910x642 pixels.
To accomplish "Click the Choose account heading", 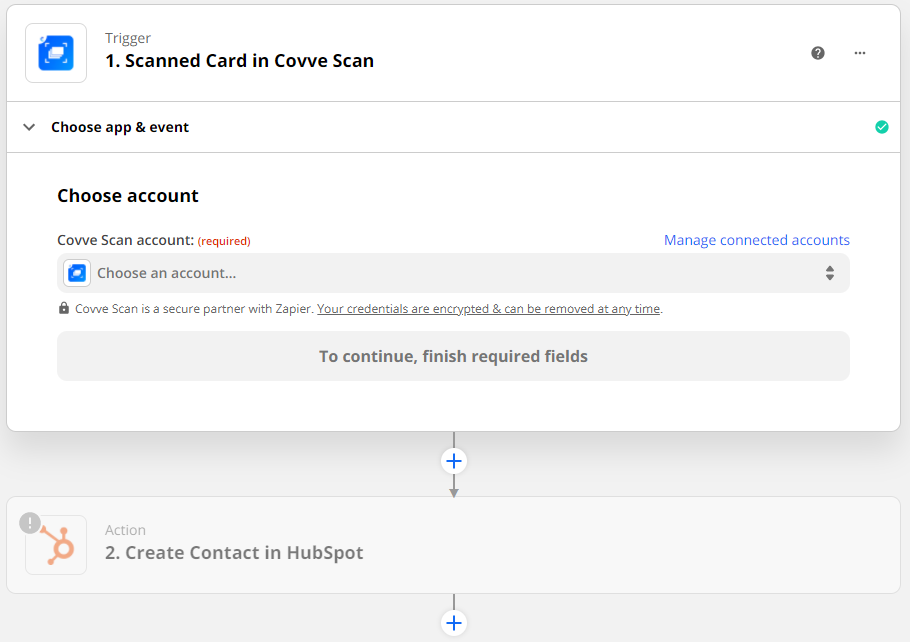I will tap(128, 196).
